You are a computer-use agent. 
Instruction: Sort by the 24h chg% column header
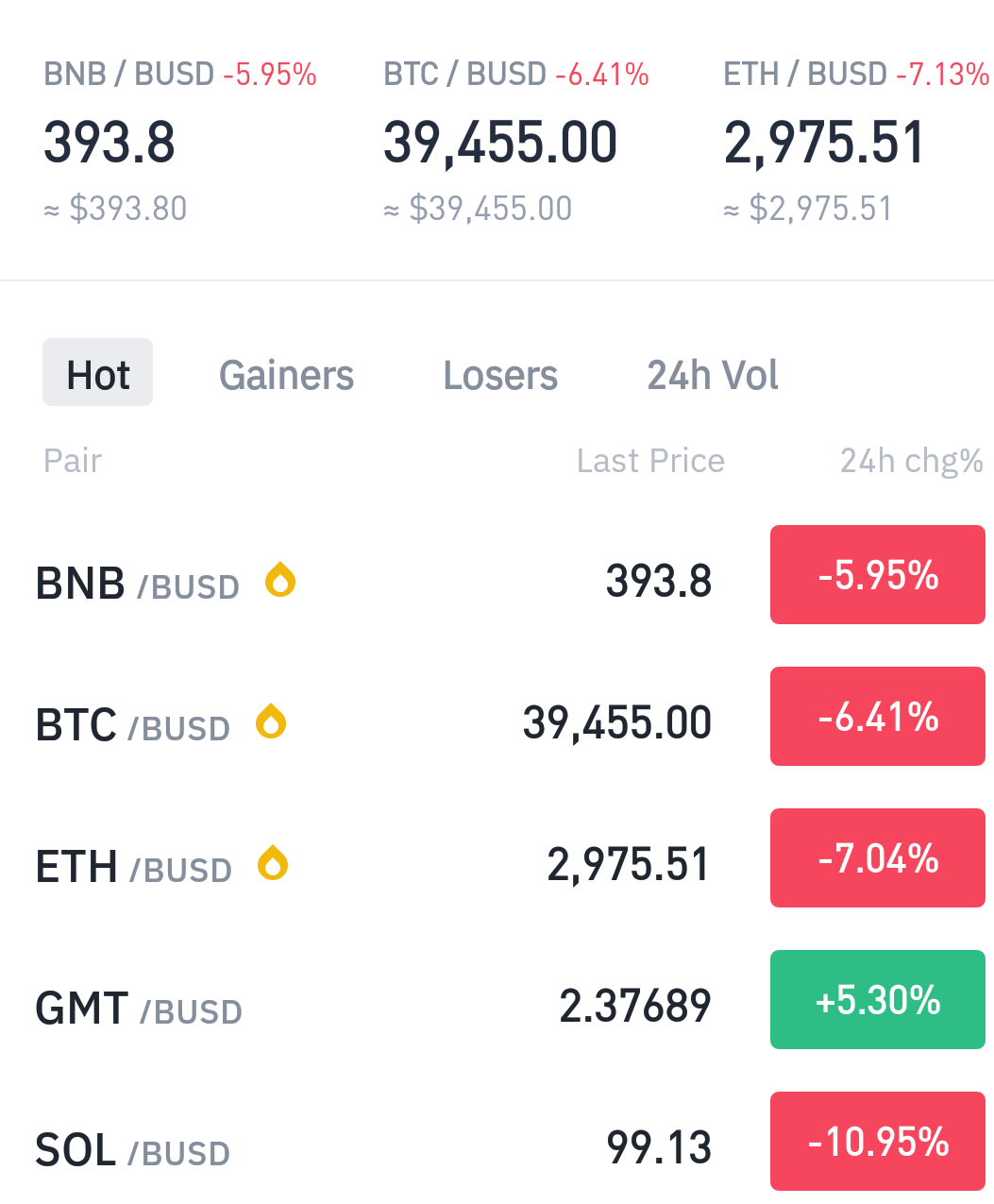[x=912, y=461]
